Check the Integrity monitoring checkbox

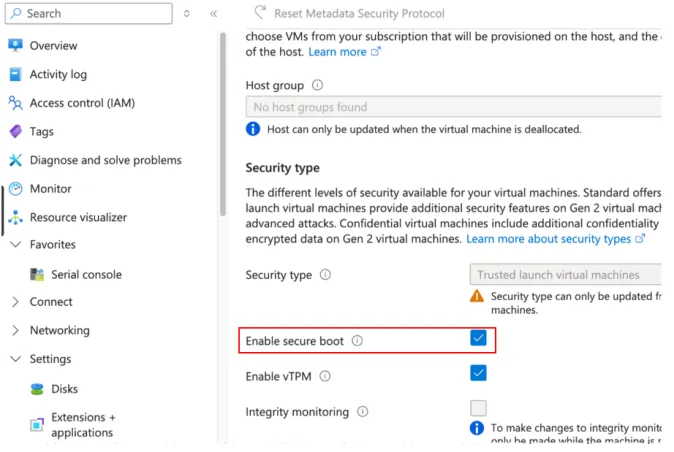click(x=478, y=408)
